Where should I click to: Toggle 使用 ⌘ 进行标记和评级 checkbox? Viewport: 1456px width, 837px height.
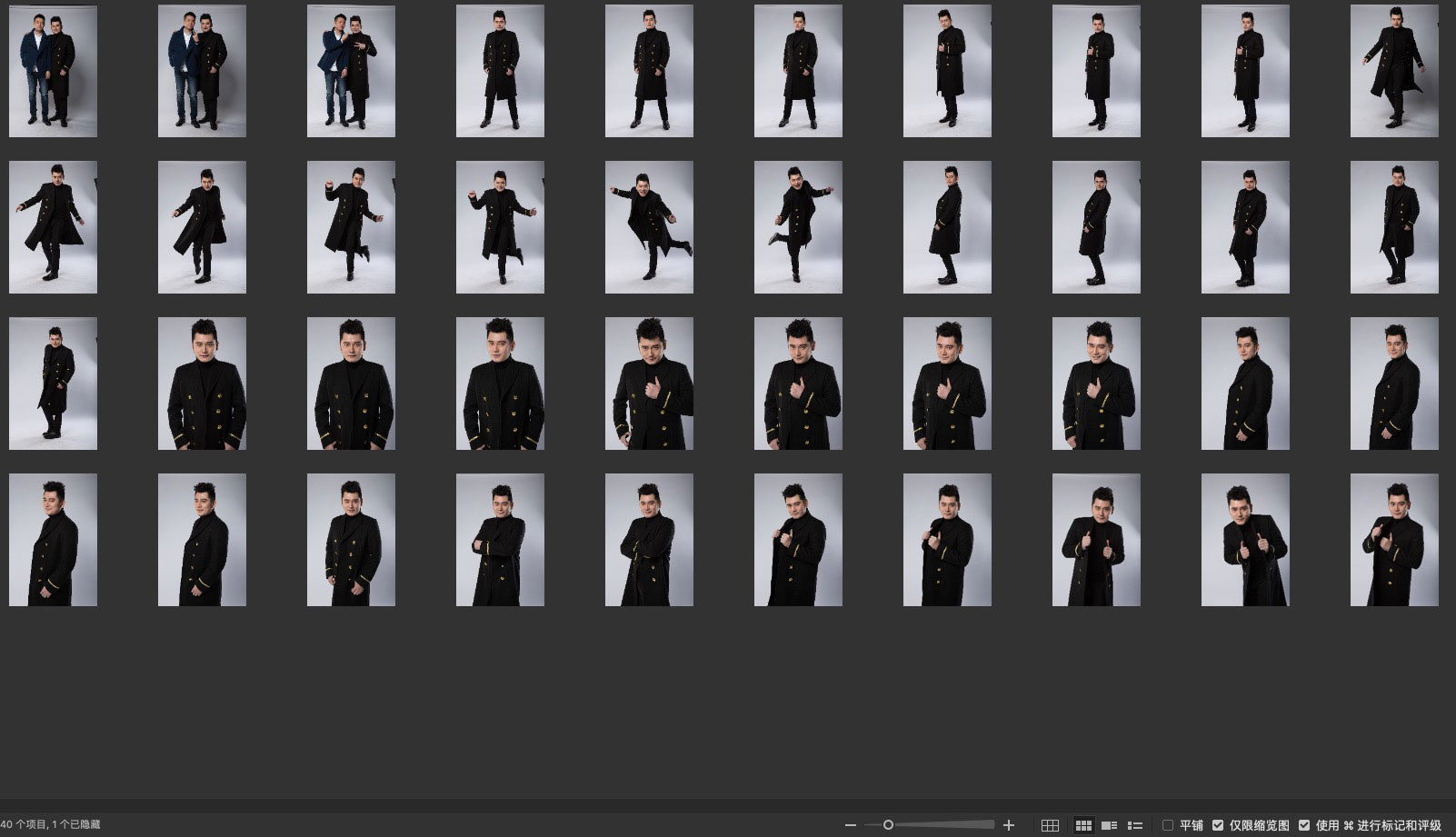point(1304,825)
